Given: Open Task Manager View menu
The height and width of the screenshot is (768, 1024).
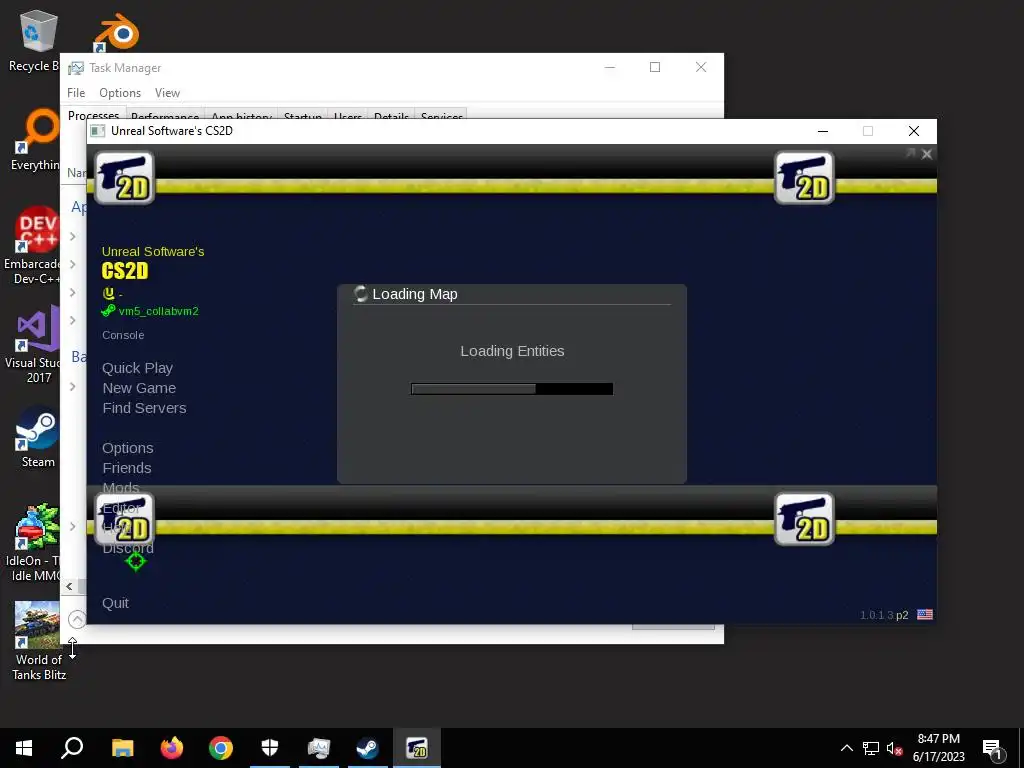Looking at the screenshot, I should [x=167, y=93].
